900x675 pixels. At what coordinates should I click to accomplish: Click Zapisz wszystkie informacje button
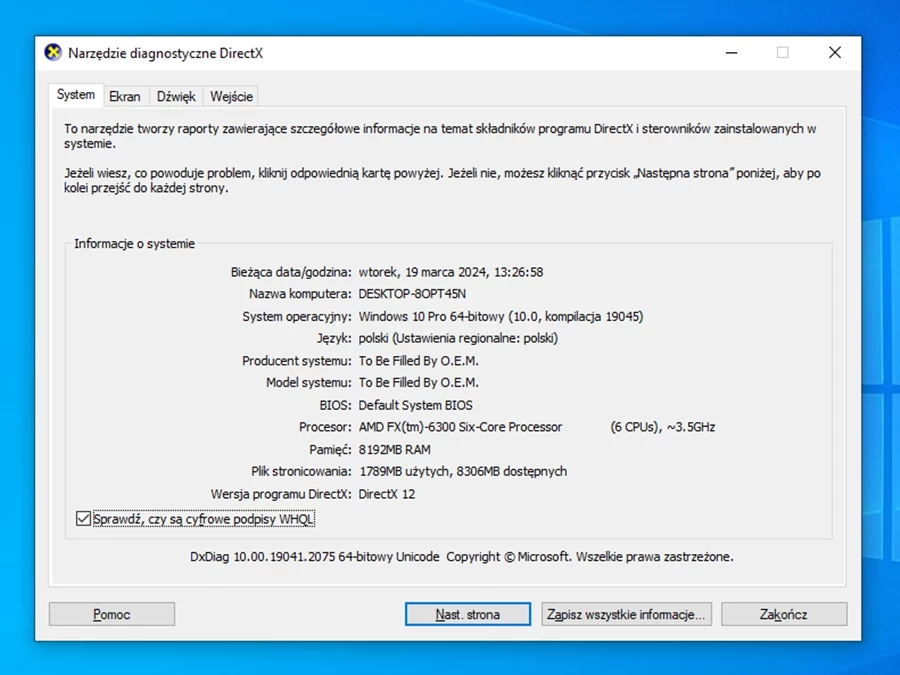pos(626,614)
